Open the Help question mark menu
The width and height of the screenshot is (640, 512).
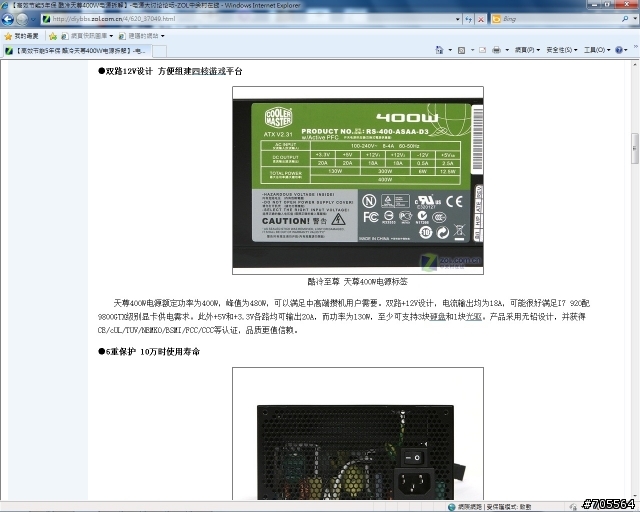[x=621, y=50]
